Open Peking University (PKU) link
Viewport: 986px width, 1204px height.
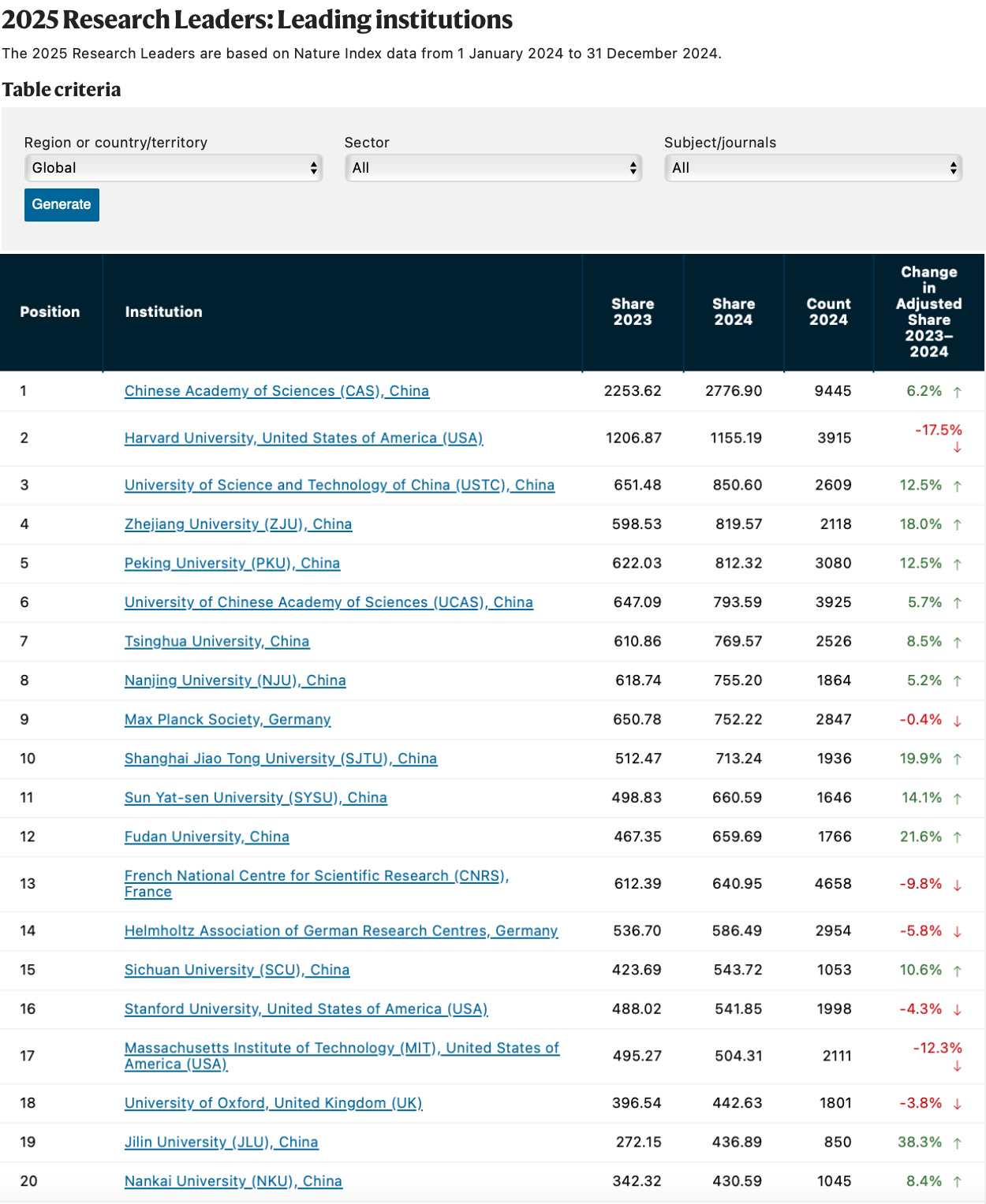click(x=232, y=564)
